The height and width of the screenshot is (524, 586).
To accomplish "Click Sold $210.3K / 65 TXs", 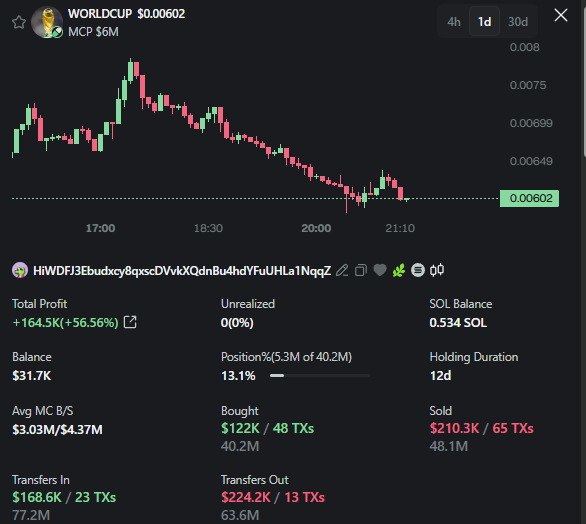I will click(x=482, y=428).
